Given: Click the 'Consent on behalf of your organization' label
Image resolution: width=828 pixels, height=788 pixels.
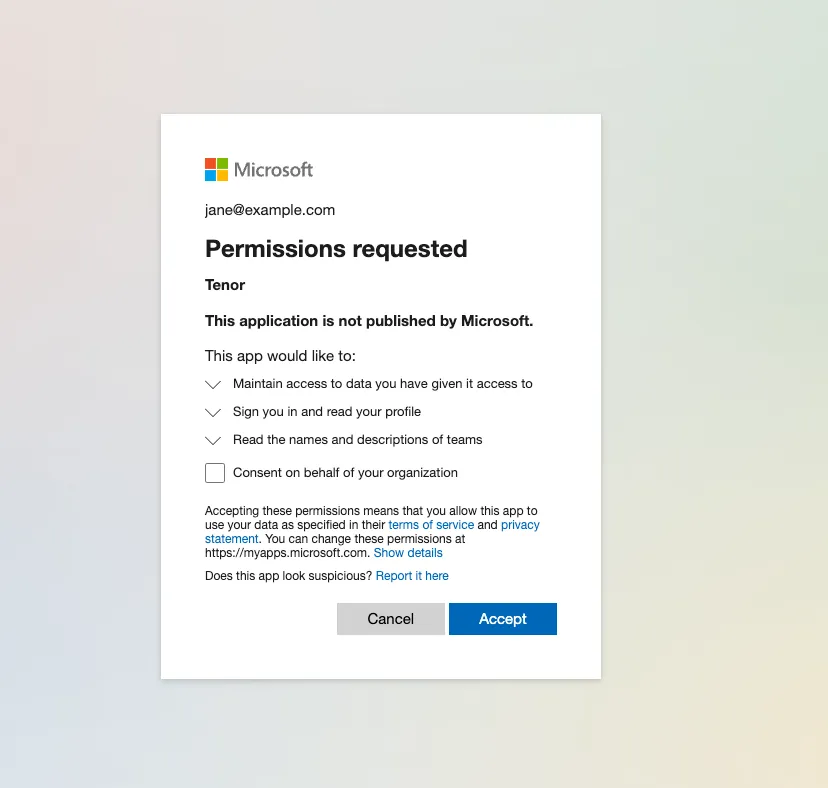Looking at the screenshot, I should click(345, 473).
